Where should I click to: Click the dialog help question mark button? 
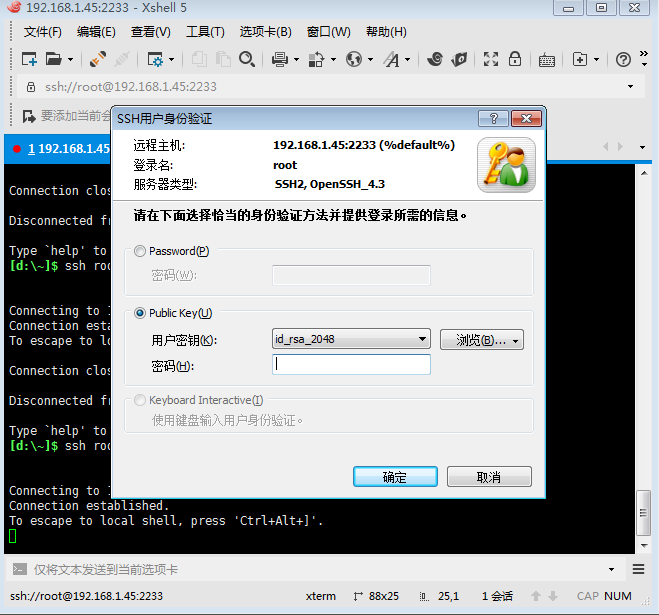493,119
